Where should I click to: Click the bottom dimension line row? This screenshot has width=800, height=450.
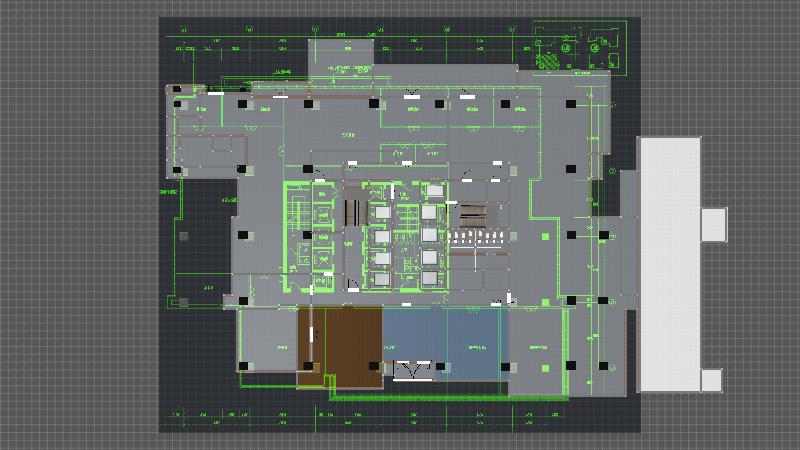click(400, 413)
